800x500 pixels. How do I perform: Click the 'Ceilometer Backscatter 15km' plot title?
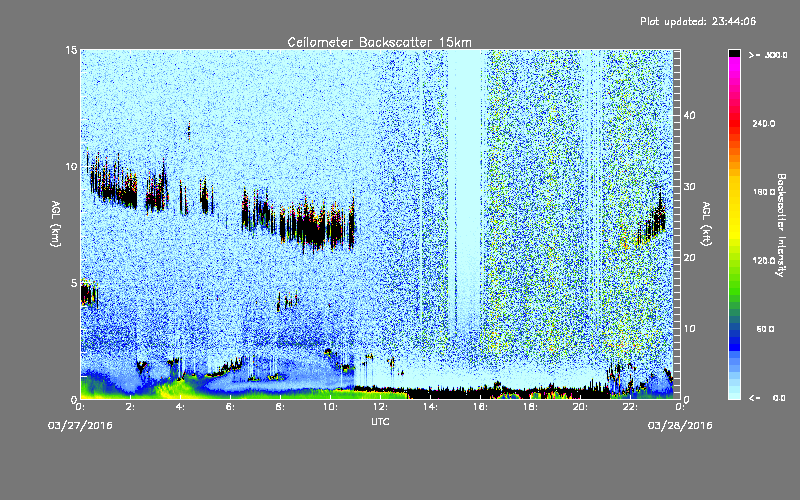379,42
